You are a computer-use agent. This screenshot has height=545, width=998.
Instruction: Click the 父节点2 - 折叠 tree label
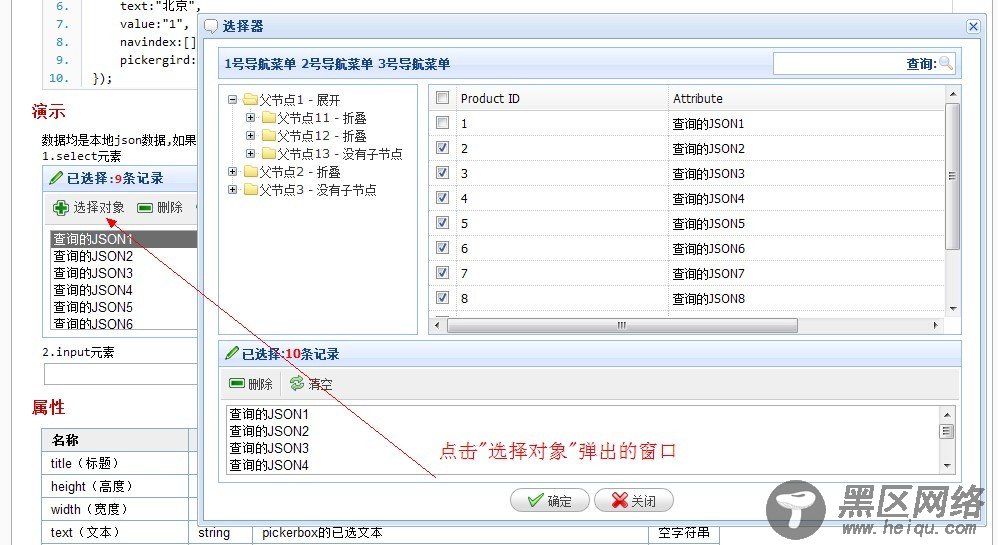(300, 172)
